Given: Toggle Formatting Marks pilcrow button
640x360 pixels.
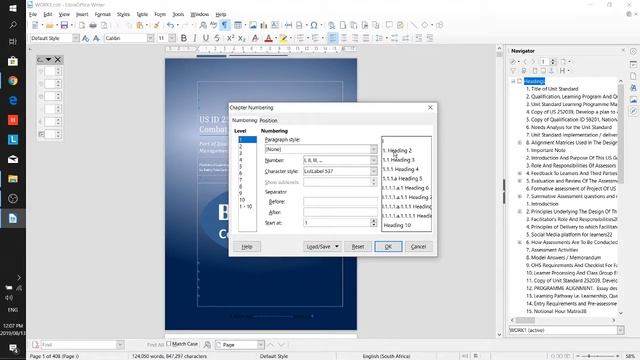Looking at the screenshot, I should coord(225,25).
